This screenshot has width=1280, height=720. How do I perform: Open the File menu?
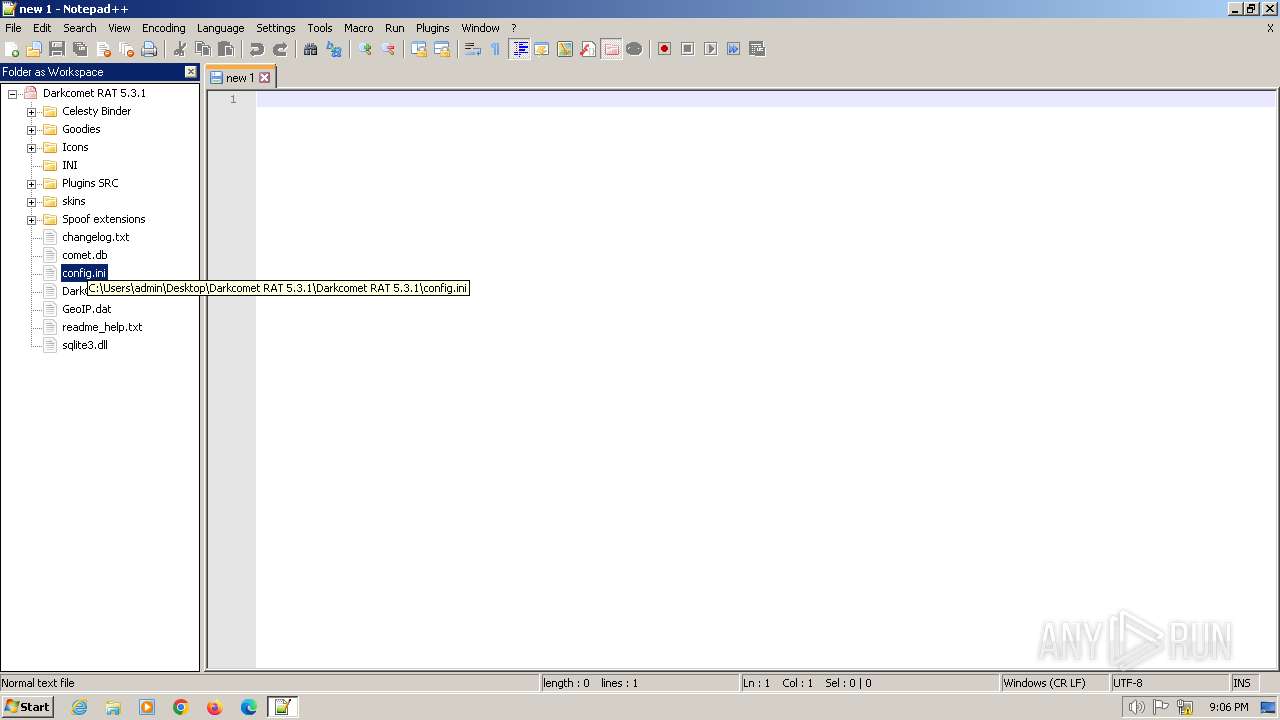tap(13, 28)
